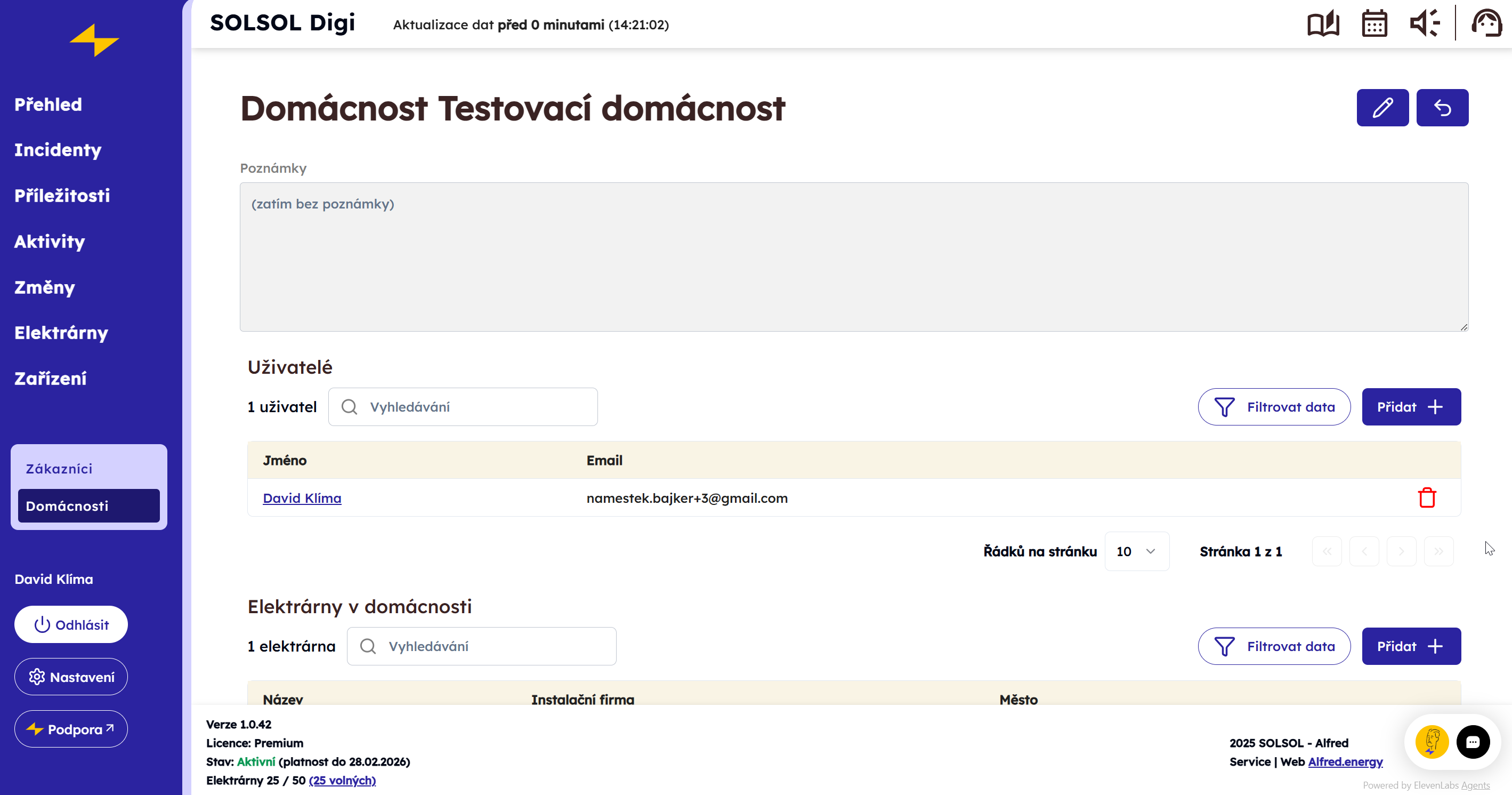Viewport: 1512px width, 795px height.
Task: Open the Incidenty menu item
Action: pos(58,150)
